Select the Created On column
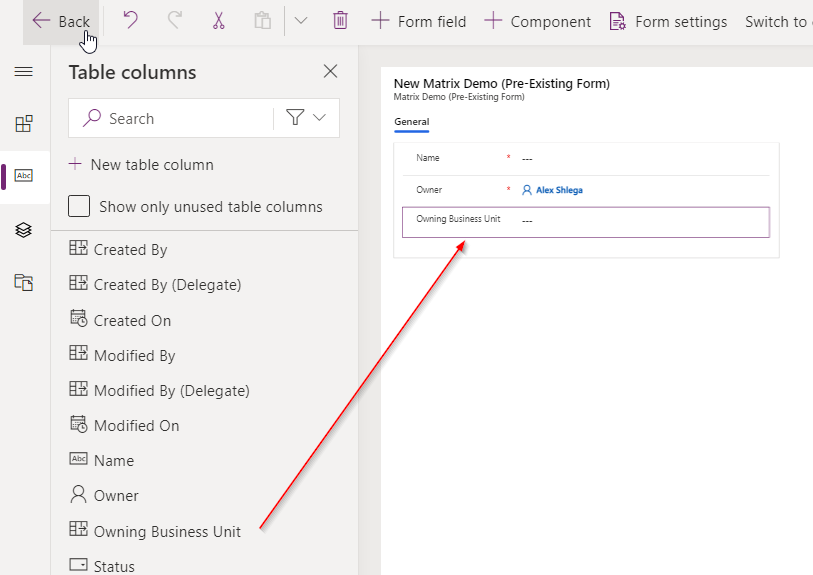The image size is (813, 575). coord(120,320)
